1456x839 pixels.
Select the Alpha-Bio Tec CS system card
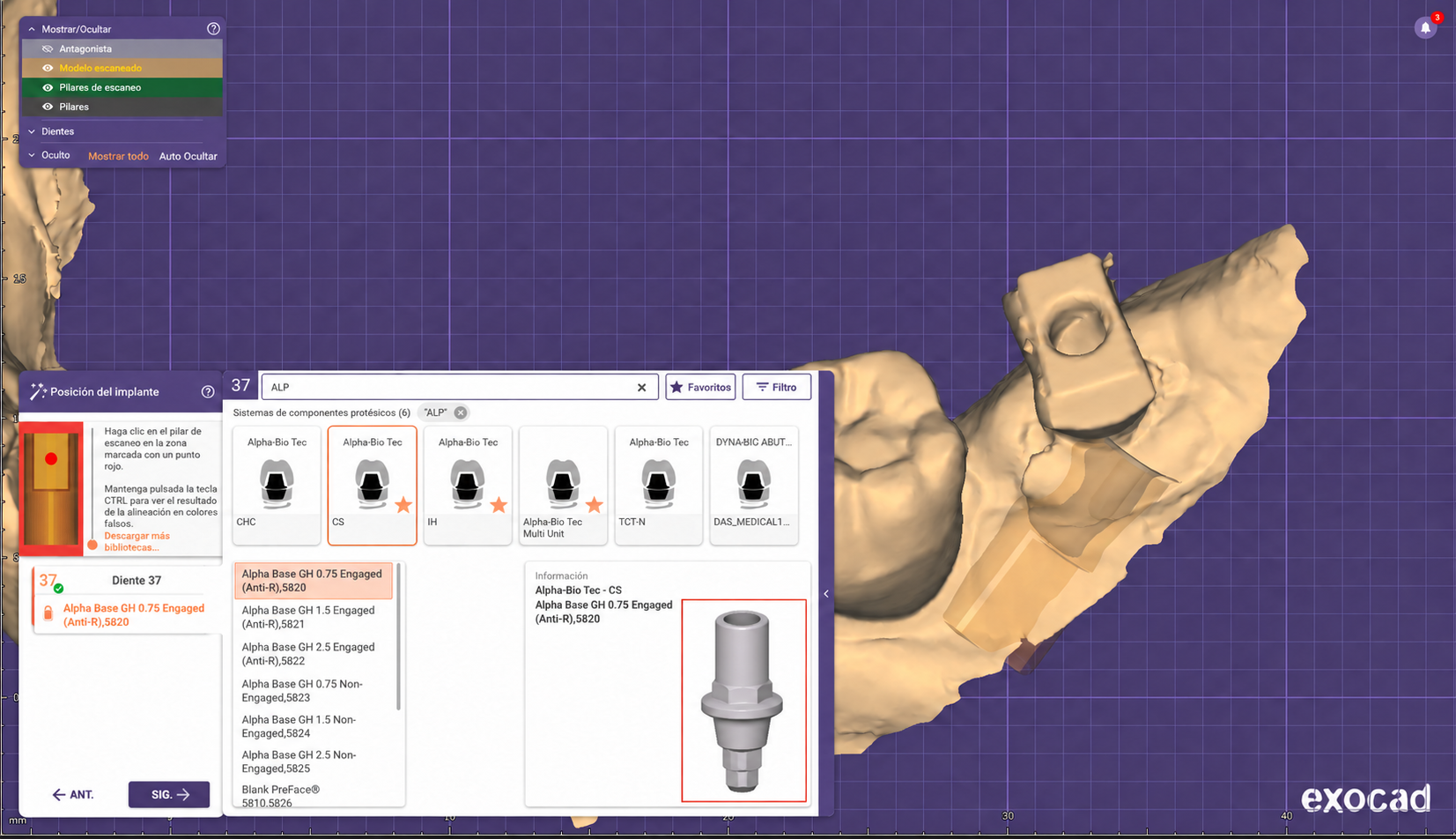372,486
